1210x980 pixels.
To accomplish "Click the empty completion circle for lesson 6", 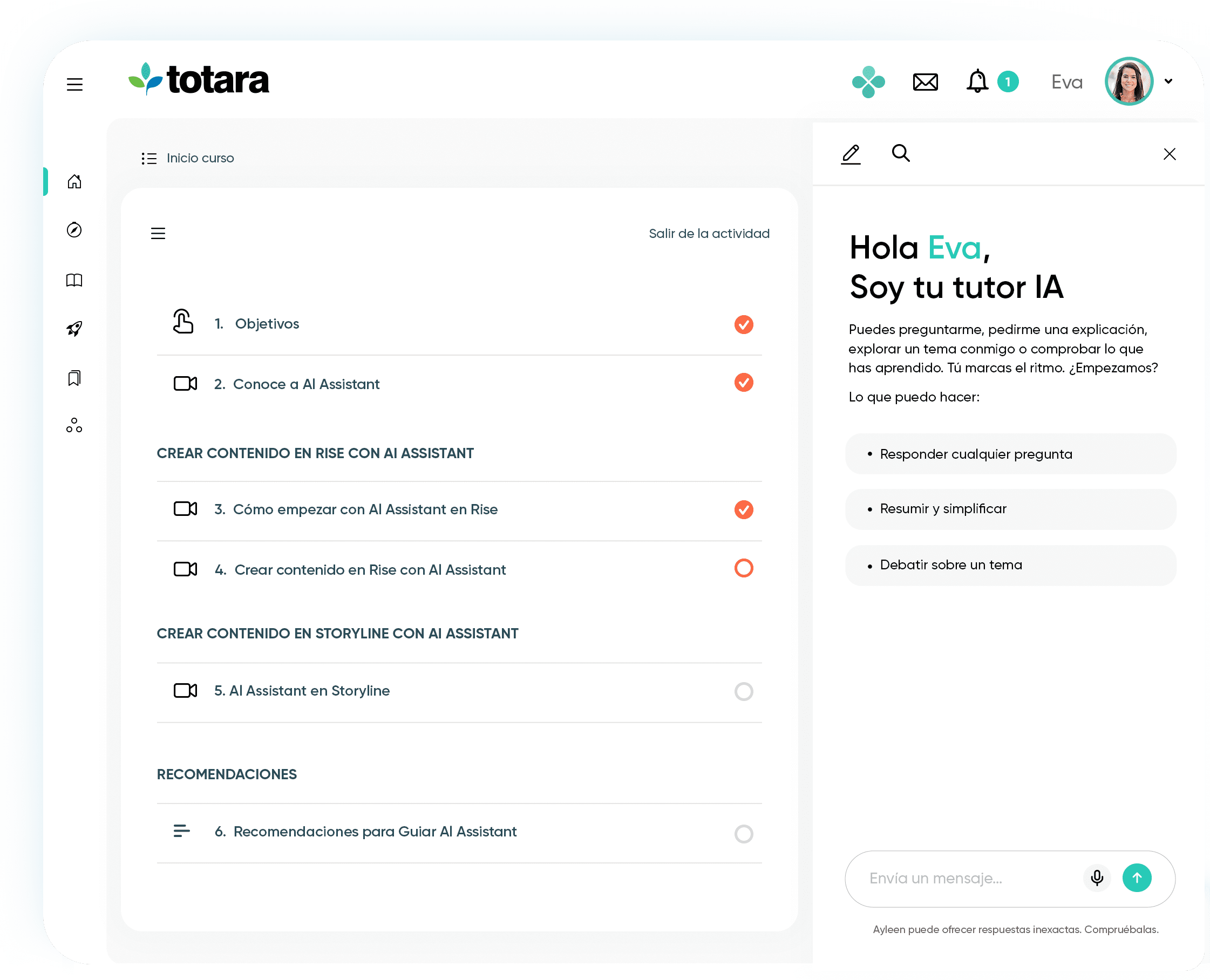I will click(744, 834).
